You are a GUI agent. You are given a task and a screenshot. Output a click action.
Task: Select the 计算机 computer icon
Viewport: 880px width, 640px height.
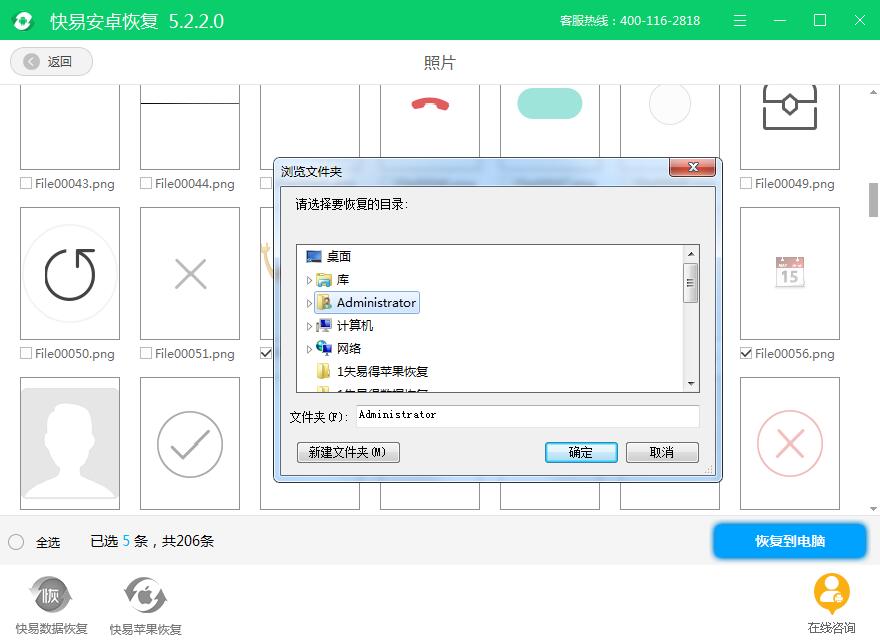pyautogui.click(x=324, y=325)
